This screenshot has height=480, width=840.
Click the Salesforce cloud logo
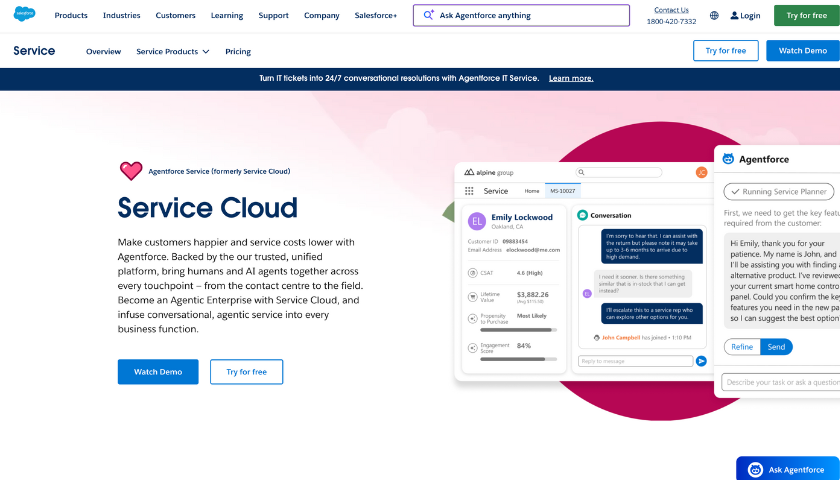24,14
